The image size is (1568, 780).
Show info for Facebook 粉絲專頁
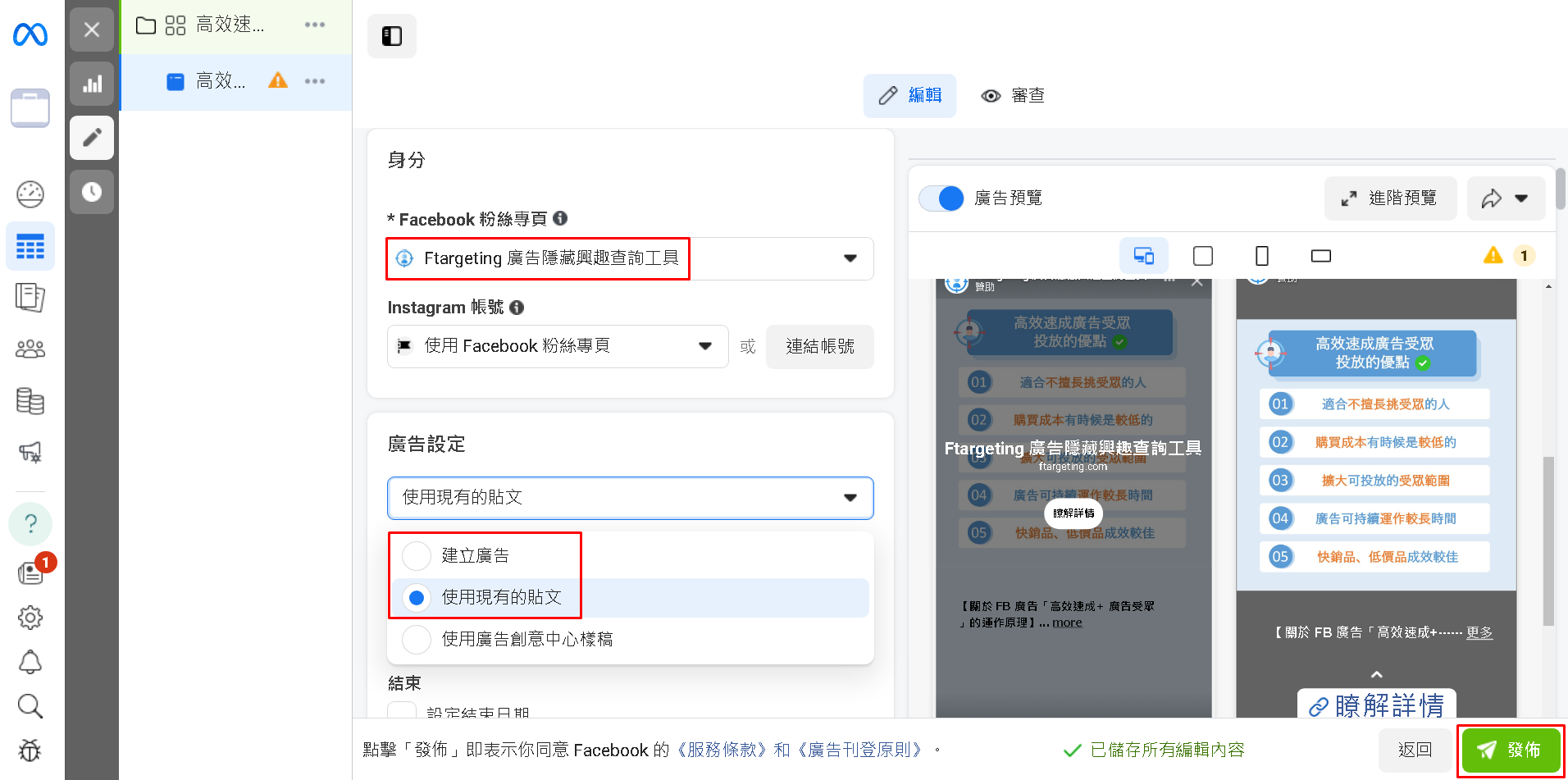click(x=560, y=218)
